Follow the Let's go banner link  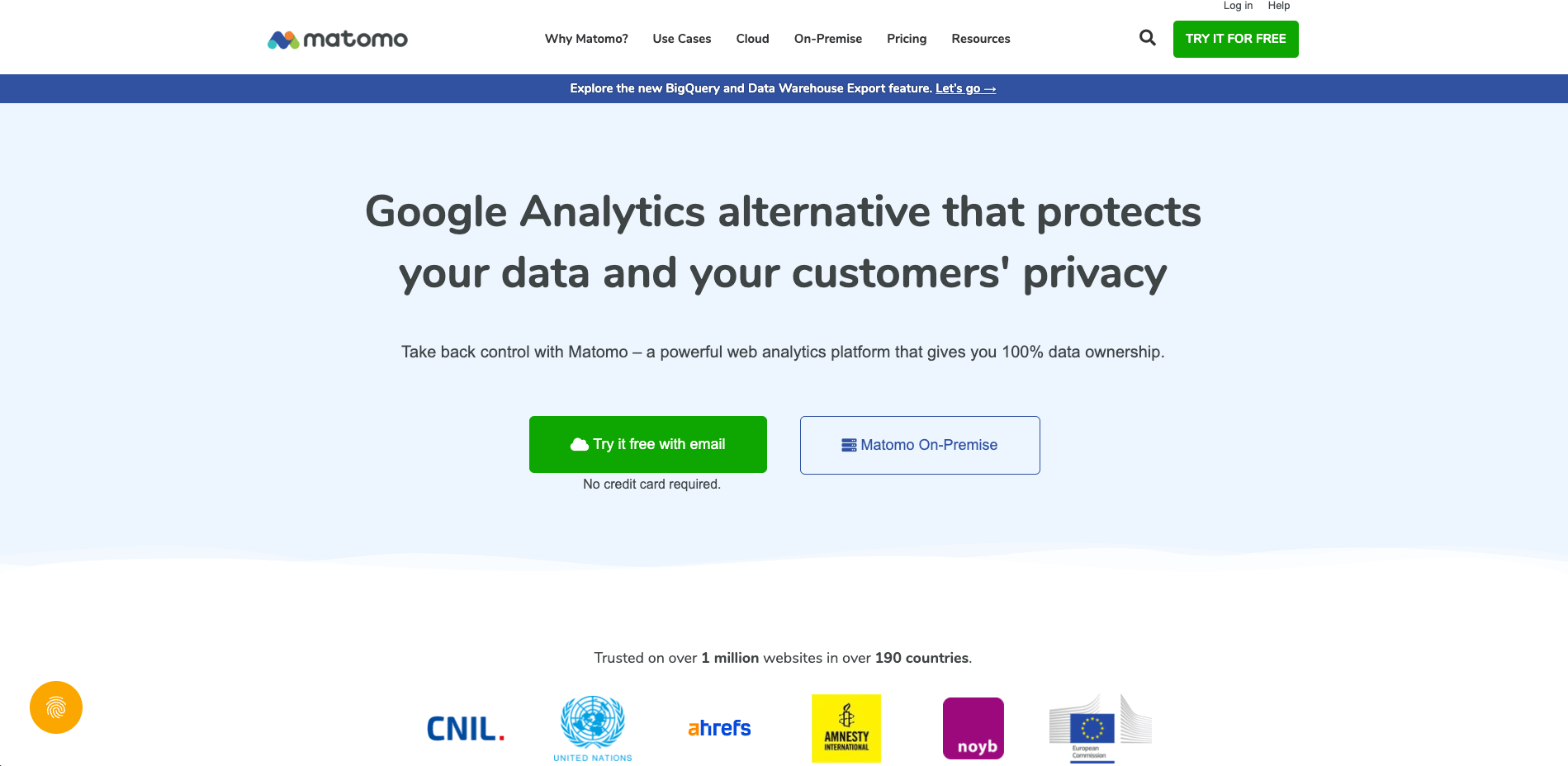(x=965, y=88)
